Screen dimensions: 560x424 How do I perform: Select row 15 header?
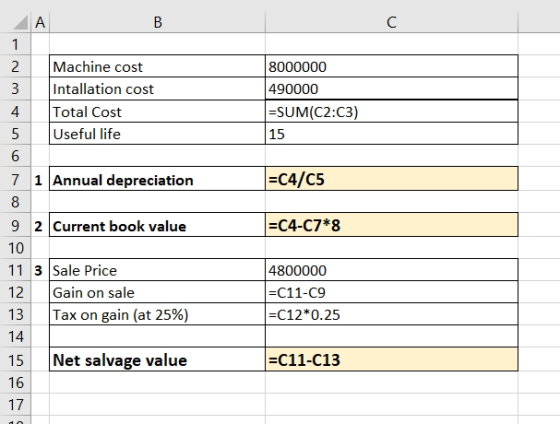click(15, 359)
